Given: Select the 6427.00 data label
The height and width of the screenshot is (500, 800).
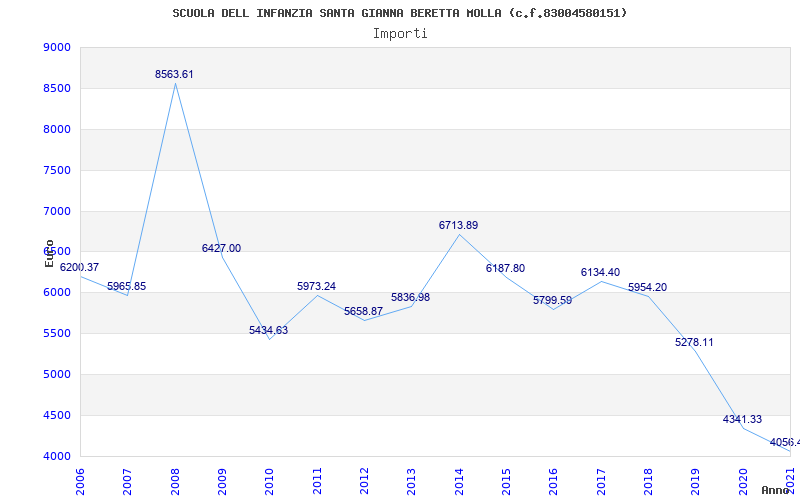Looking at the screenshot, I should tap(221, 249).
